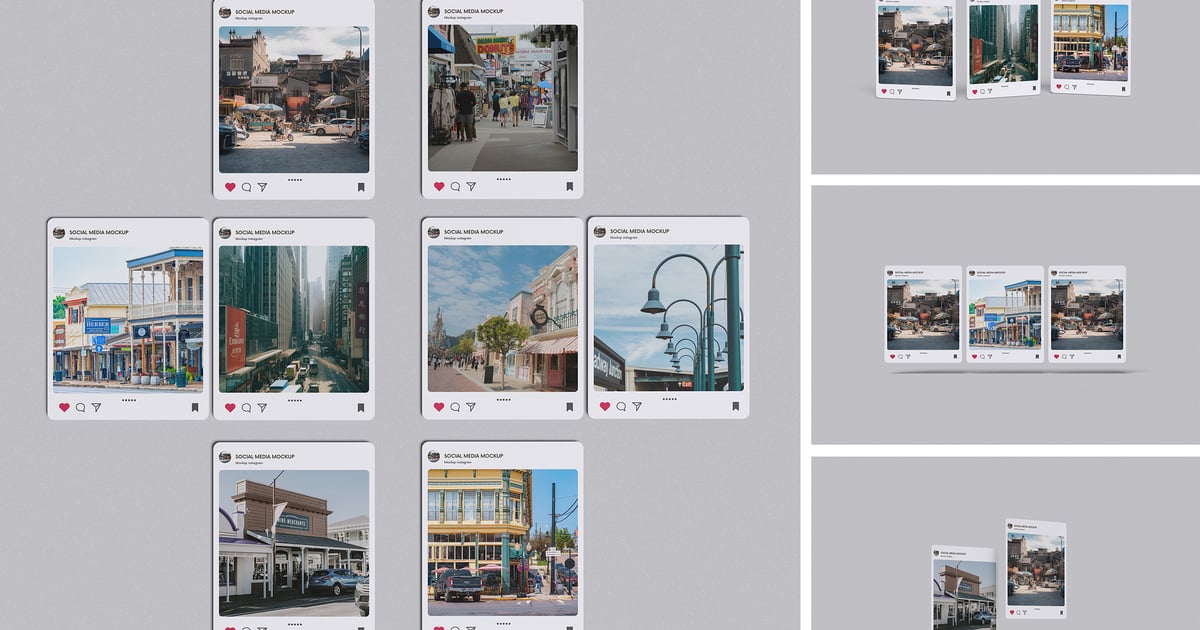Click the avatar on the brown storefront post
The height and width of the screenshot is (630, 1200).
[225, 458]
